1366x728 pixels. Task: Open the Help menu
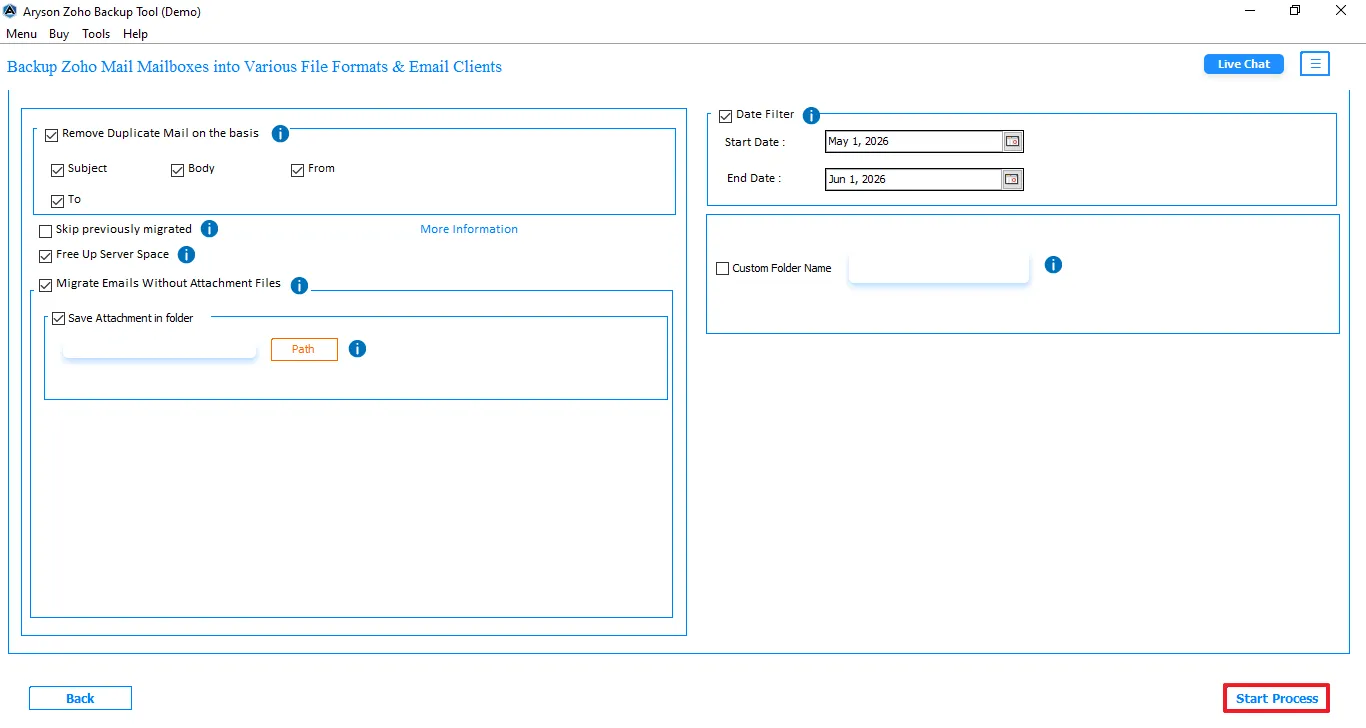pyautogui.click(x=135, y=34)
